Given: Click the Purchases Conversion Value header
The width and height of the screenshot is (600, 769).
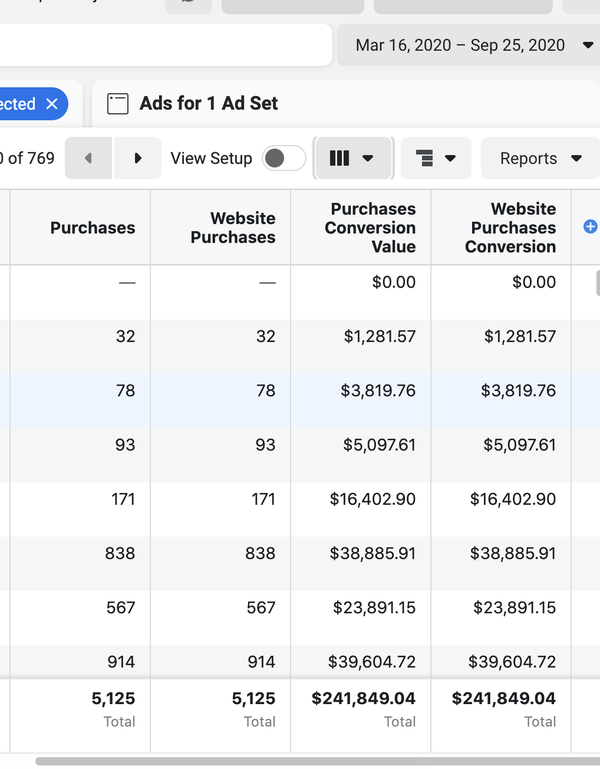Looking at the screenshot, I should [370, 228].
